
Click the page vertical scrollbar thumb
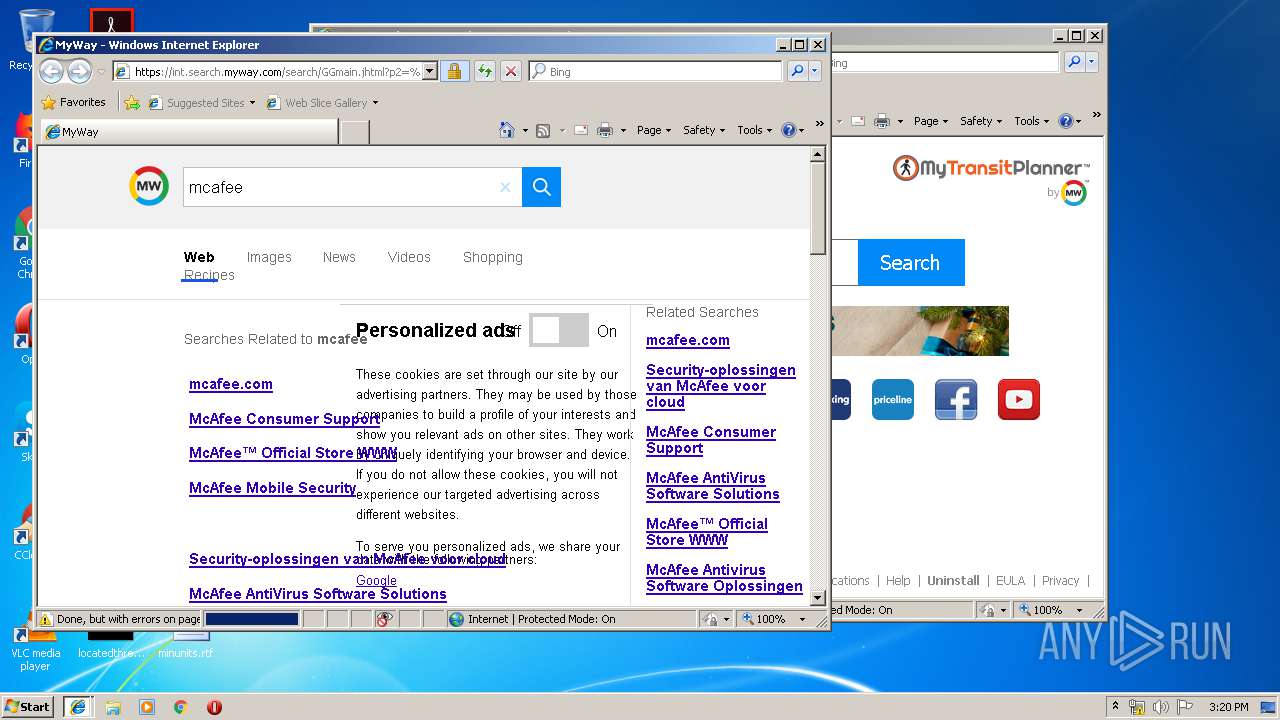(x=817, y=207)
